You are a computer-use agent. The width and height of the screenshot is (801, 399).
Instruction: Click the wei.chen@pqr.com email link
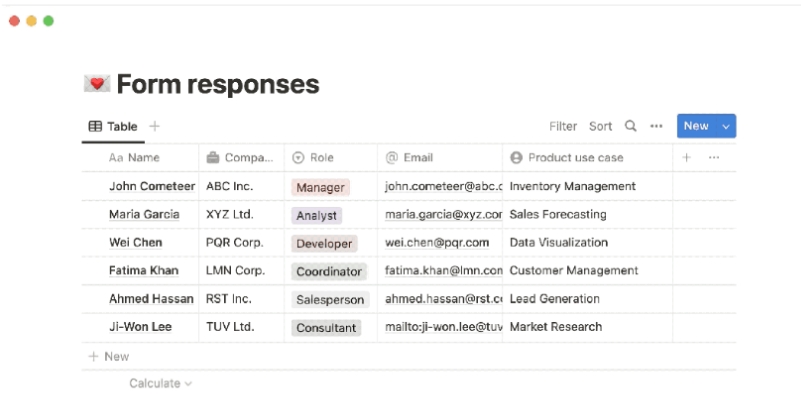point(437,243)
